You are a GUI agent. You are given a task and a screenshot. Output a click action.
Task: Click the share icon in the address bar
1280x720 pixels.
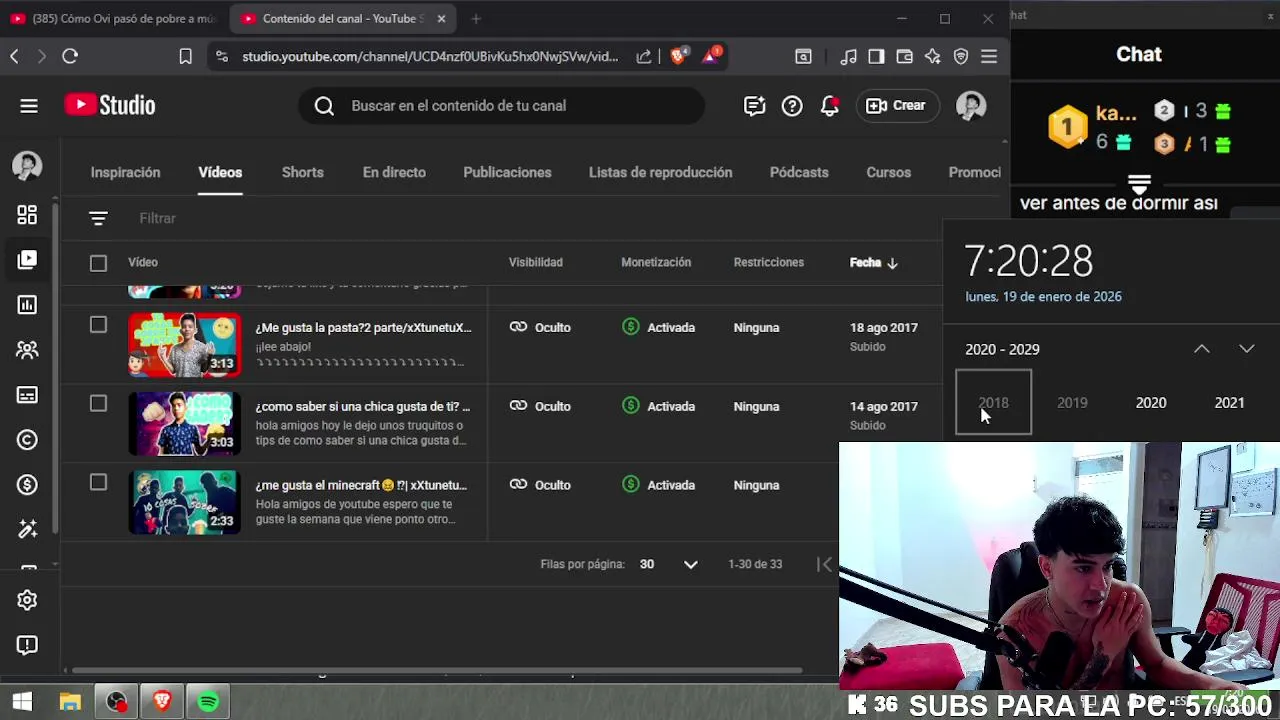click(x=644, y=57)
